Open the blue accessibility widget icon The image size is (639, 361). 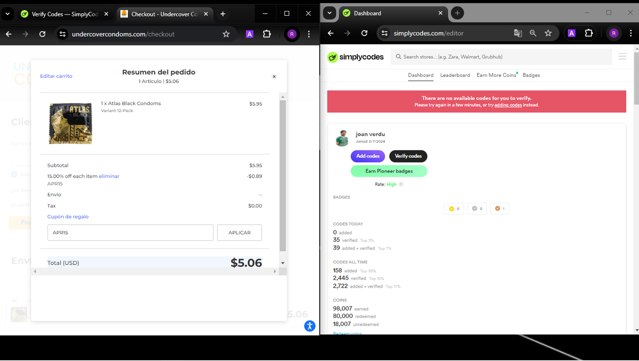[310, 326]
